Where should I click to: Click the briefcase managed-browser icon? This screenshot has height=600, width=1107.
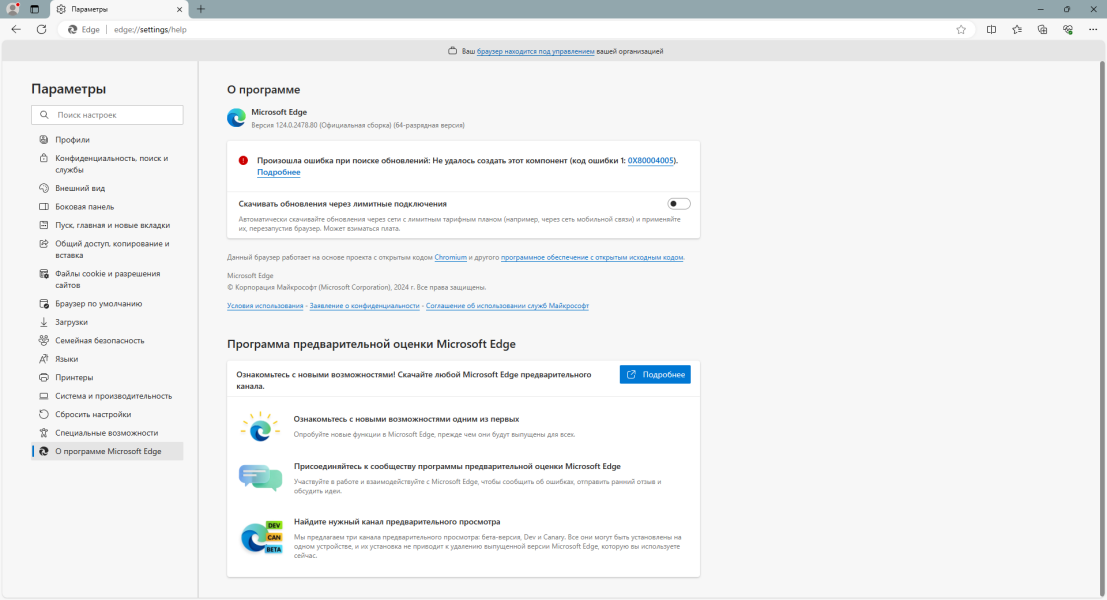click(453, 51)
